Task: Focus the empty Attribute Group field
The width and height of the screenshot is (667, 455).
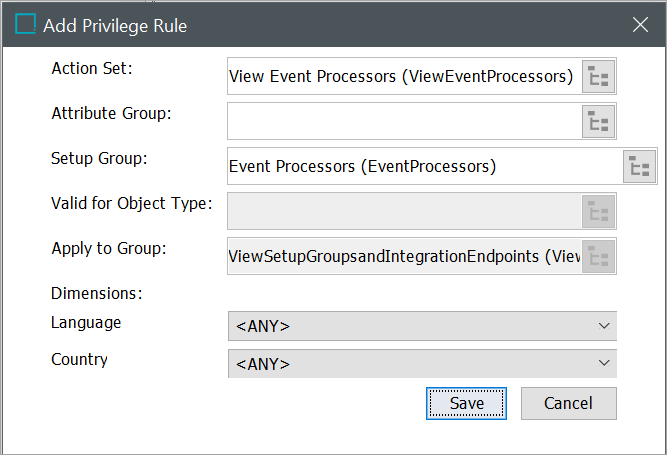Action: point(402,122)
